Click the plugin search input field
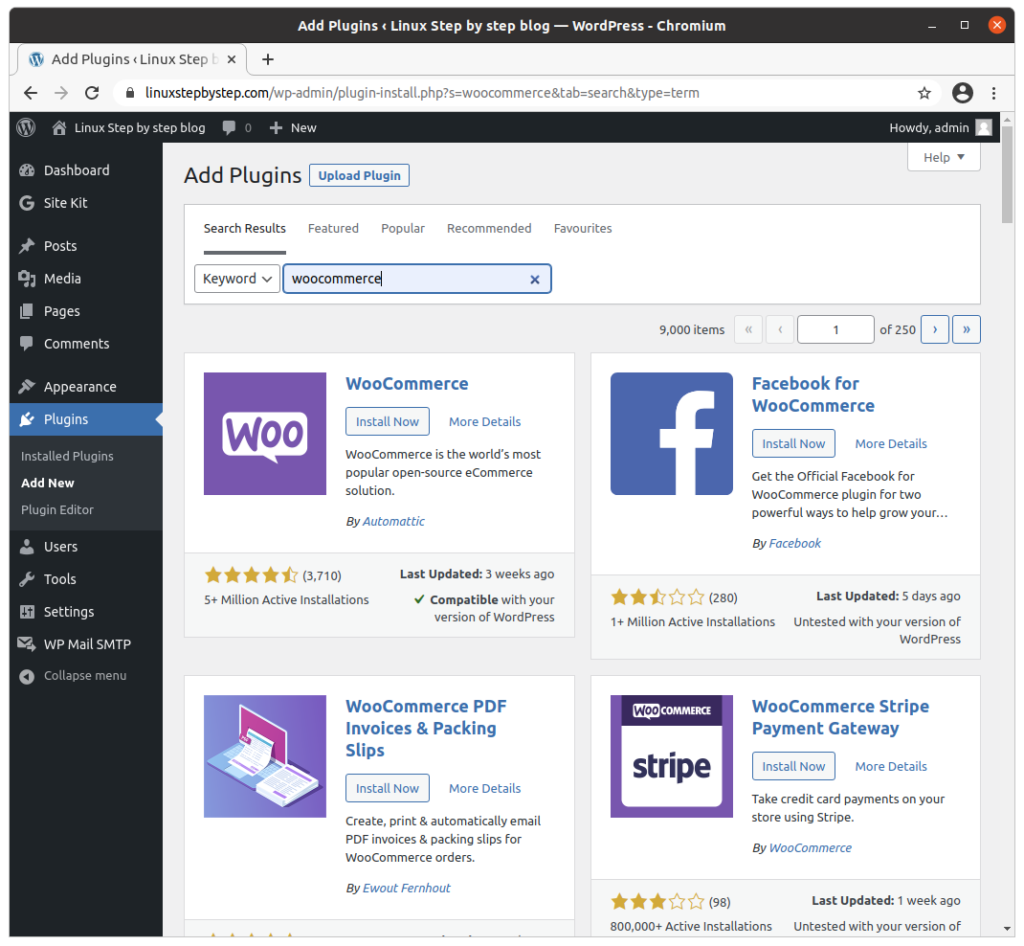 click(x=417, y=279)
